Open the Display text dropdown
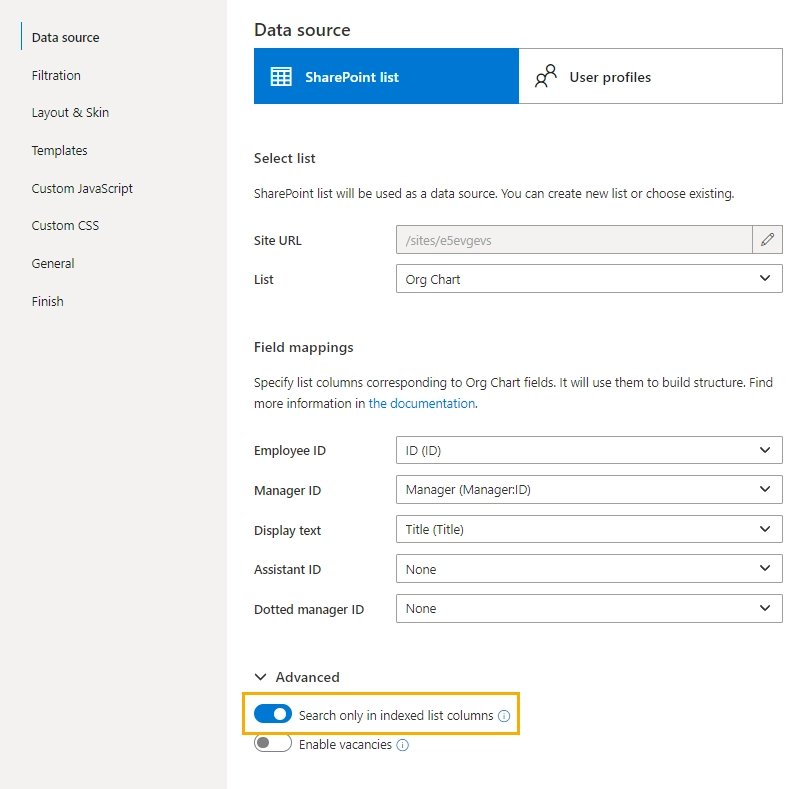Screen dimensions: 809x789 click(589, 529)
